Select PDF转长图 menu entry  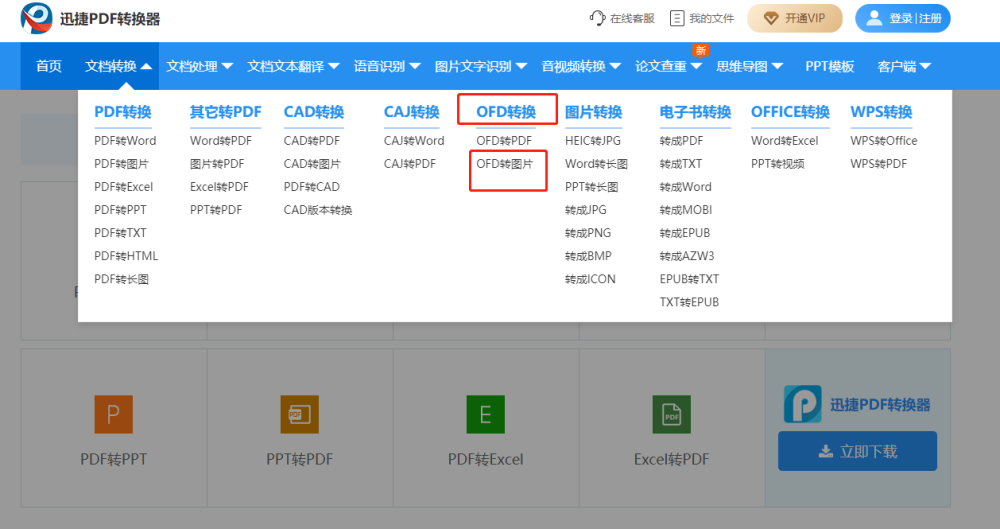[121, 279]
